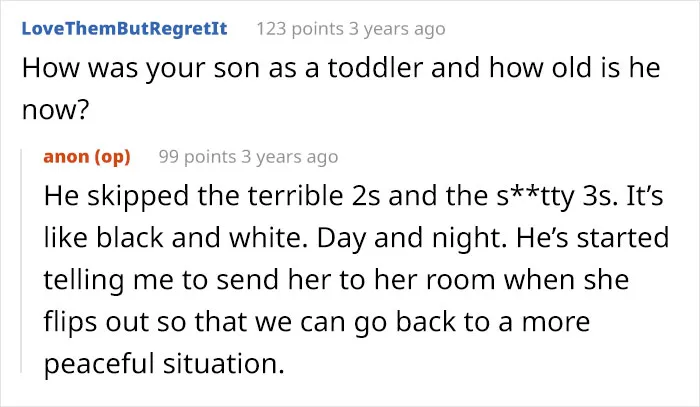700x407 pixels.
Task: Click the anon (op) username
Action: pos(87,157)
